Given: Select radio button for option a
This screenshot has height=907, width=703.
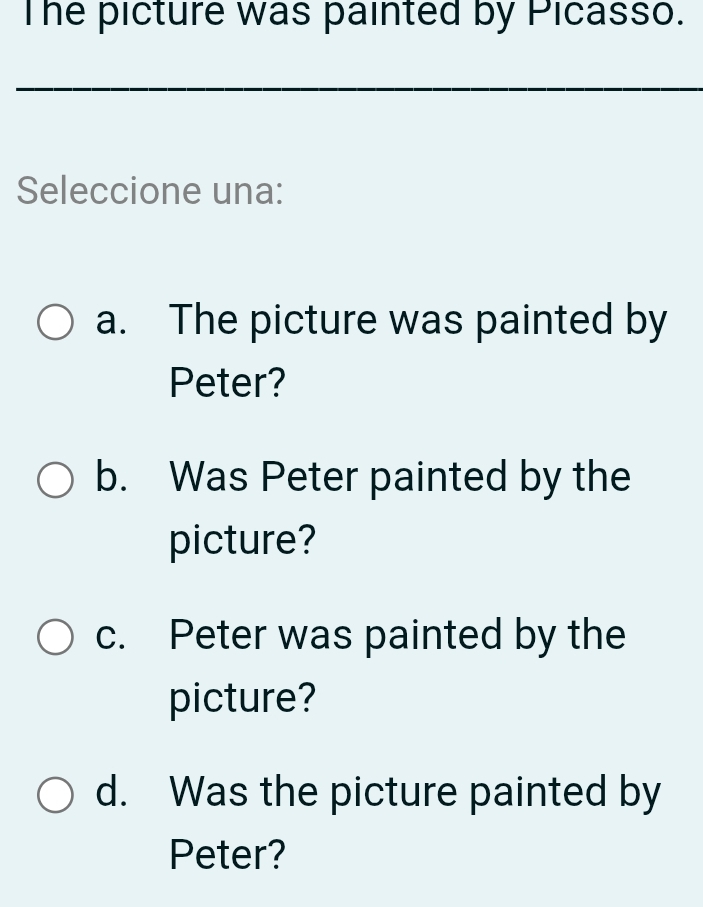Looking at the screenshot, I should tap(55, 322).
